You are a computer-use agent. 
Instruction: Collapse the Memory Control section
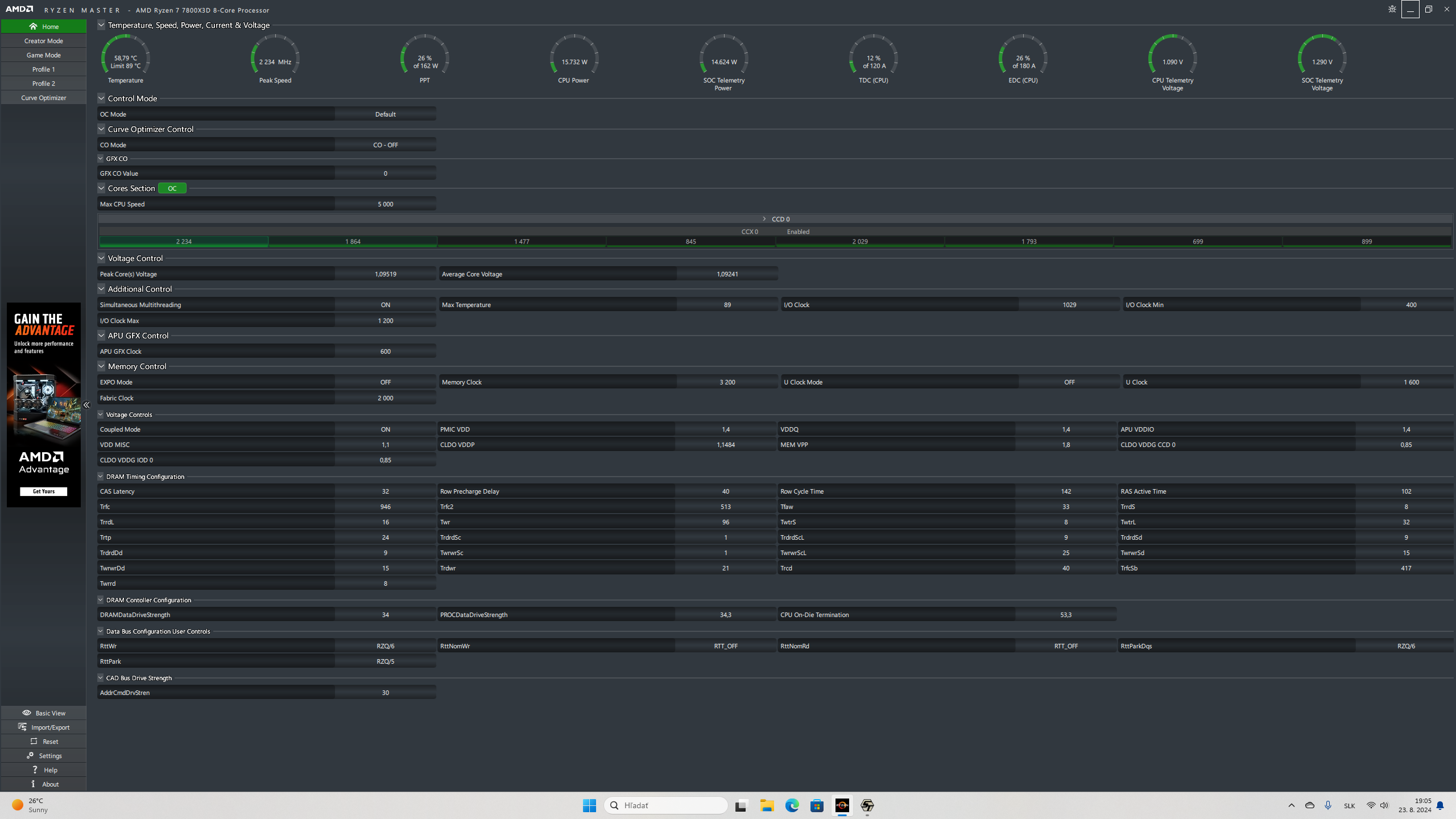(x=101, y=366)
